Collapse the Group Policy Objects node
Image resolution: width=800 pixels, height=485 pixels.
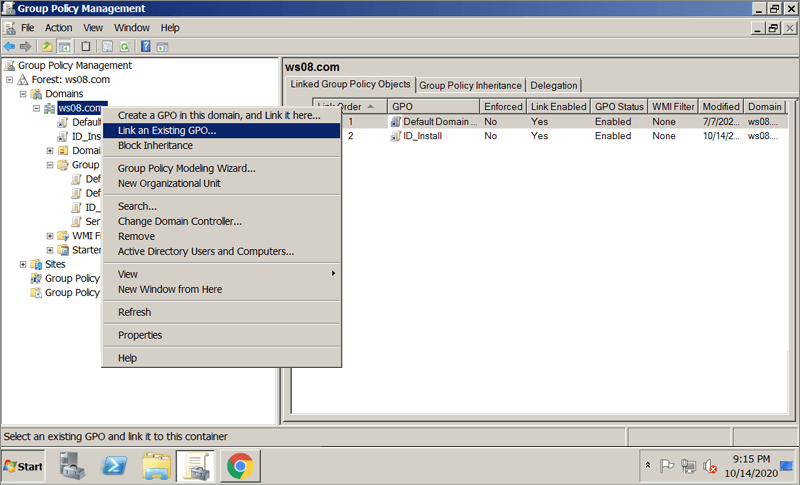(50, 165)
